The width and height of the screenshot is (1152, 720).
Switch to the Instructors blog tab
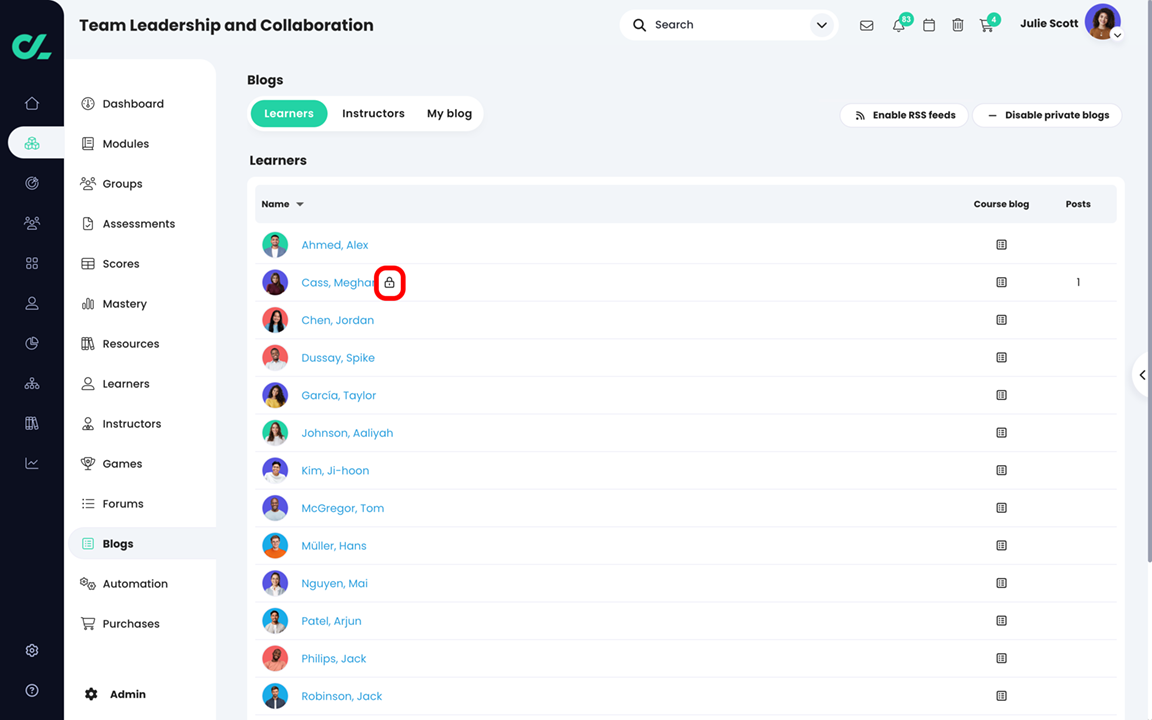[373, 114]
